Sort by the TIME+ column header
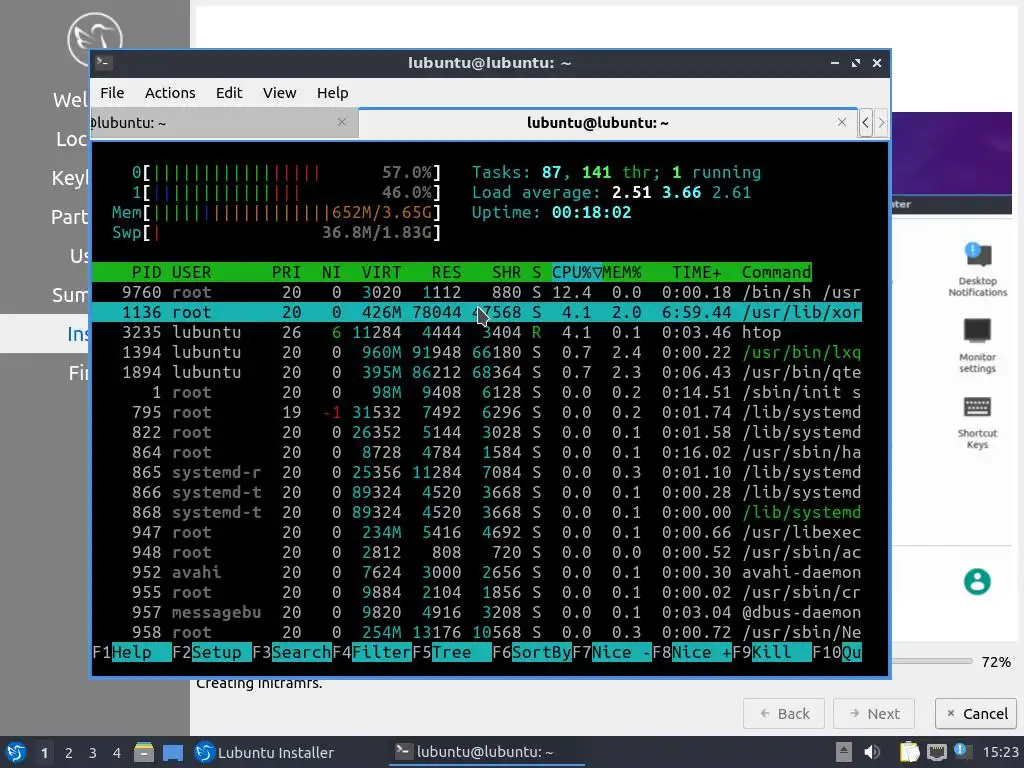The image size is (1024, 768). (x=697, y=272)
